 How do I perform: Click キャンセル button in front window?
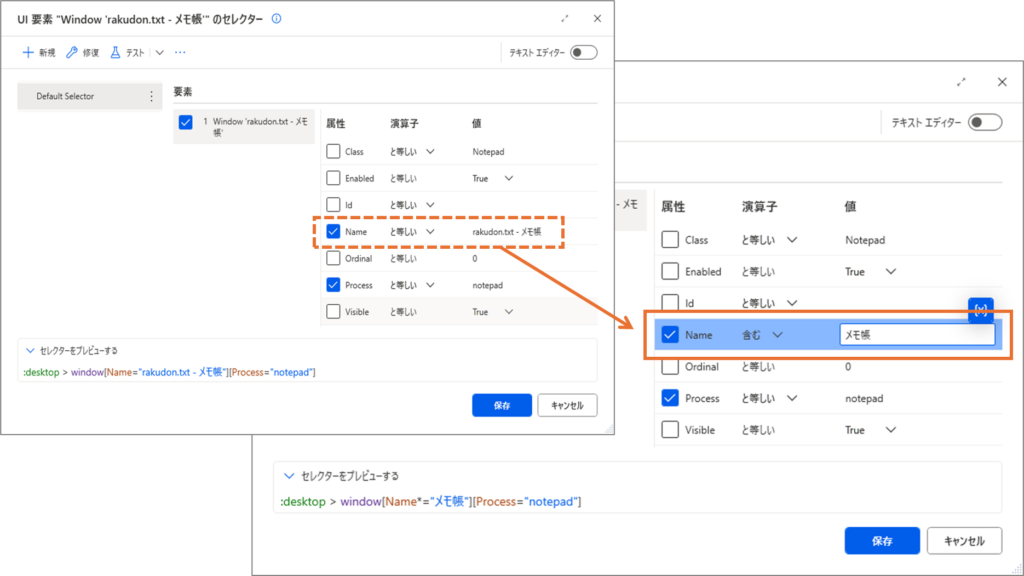(x=965, y=541)
